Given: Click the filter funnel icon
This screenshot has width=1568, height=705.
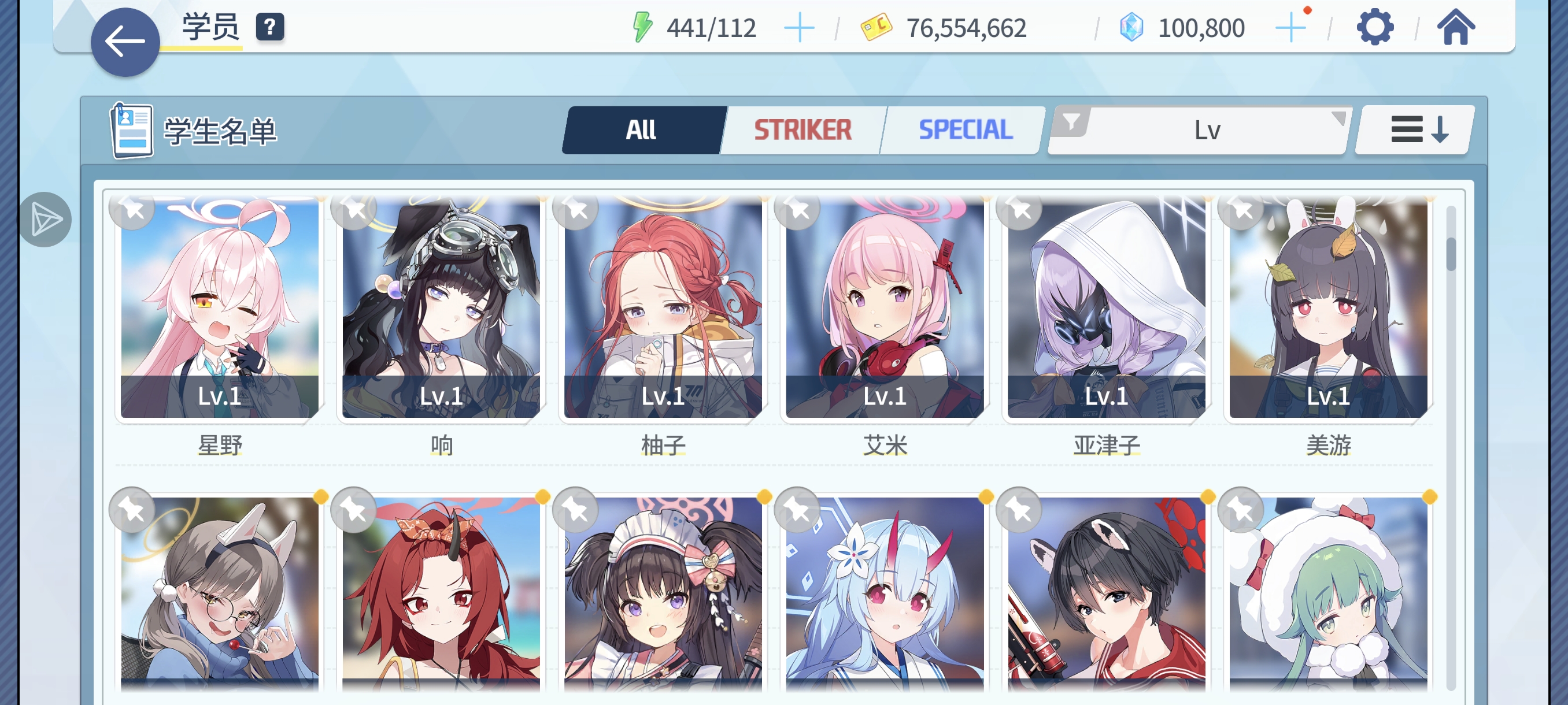Looking at the screenshot, I should pos(1071,122).
